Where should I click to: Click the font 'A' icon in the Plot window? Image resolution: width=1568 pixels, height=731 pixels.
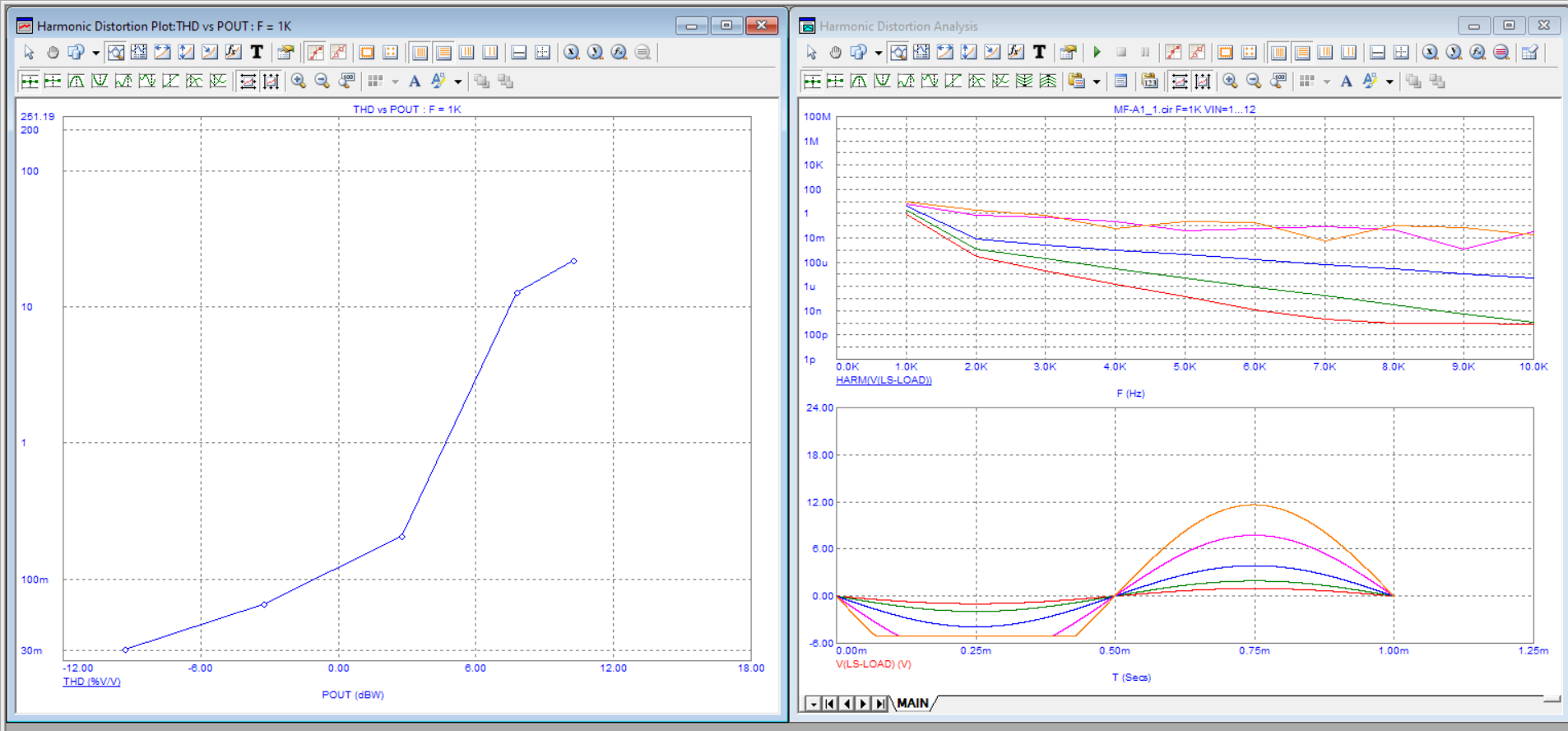pyautogui.click(x=415, y=81)
